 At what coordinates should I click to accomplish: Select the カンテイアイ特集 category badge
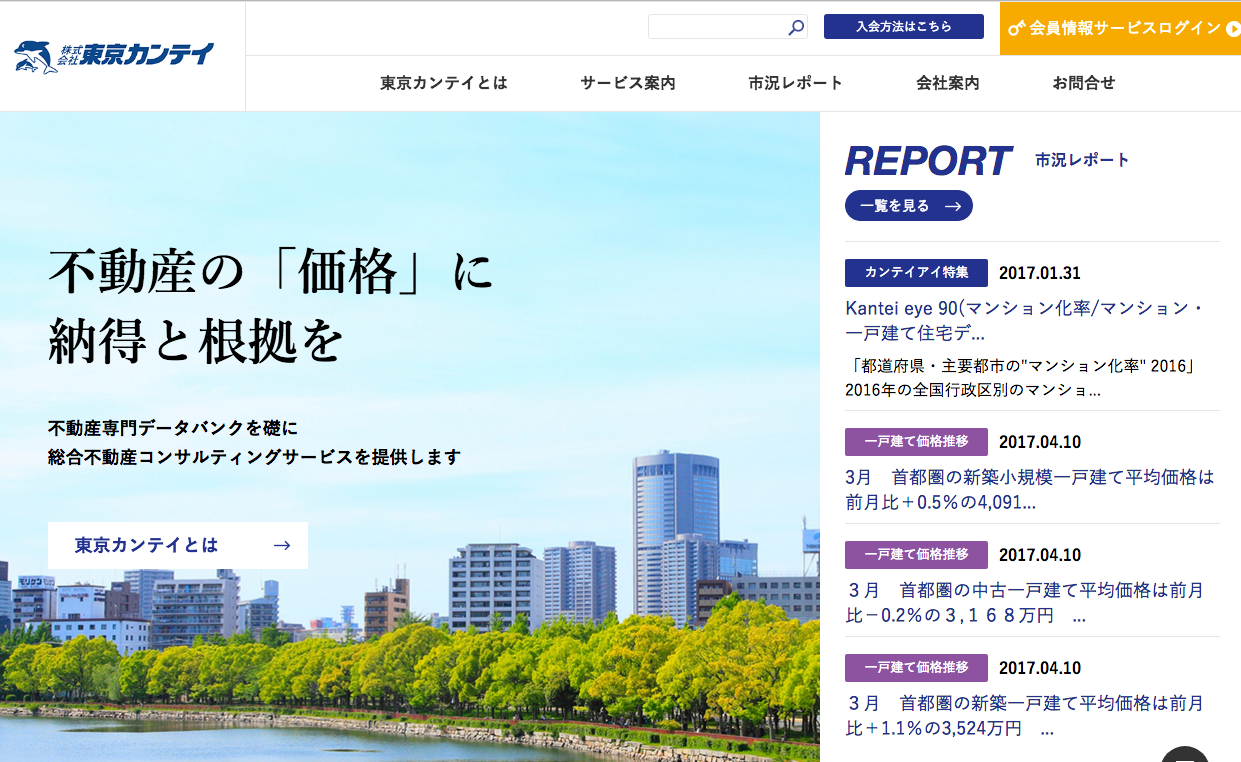[x=916, y=272]
